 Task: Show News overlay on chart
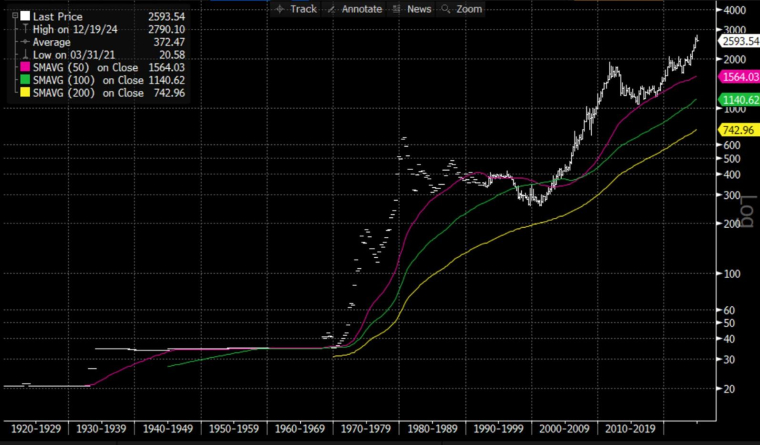coord(416,8)
